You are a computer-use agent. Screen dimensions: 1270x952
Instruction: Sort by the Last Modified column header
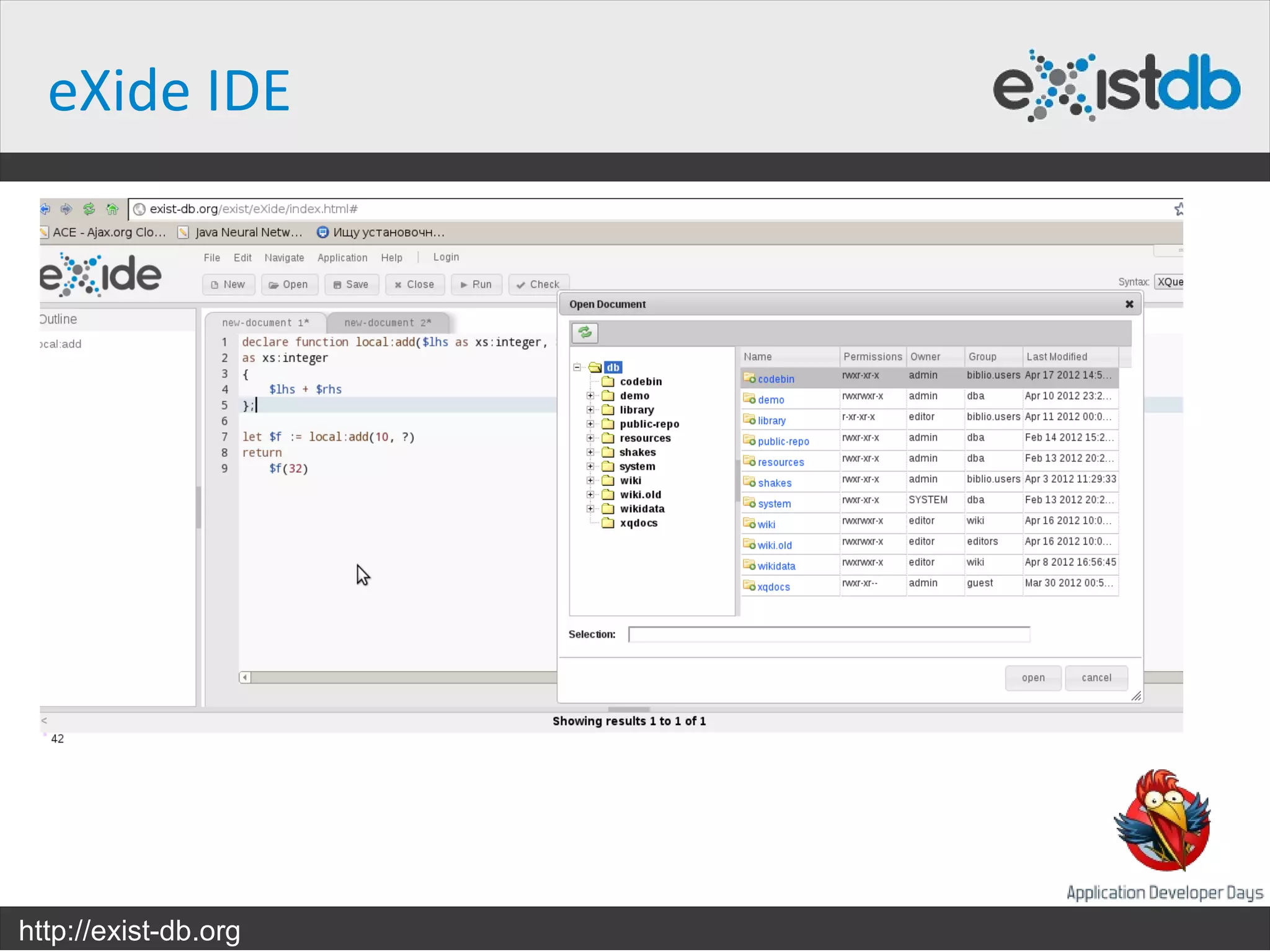point(1072,357)
